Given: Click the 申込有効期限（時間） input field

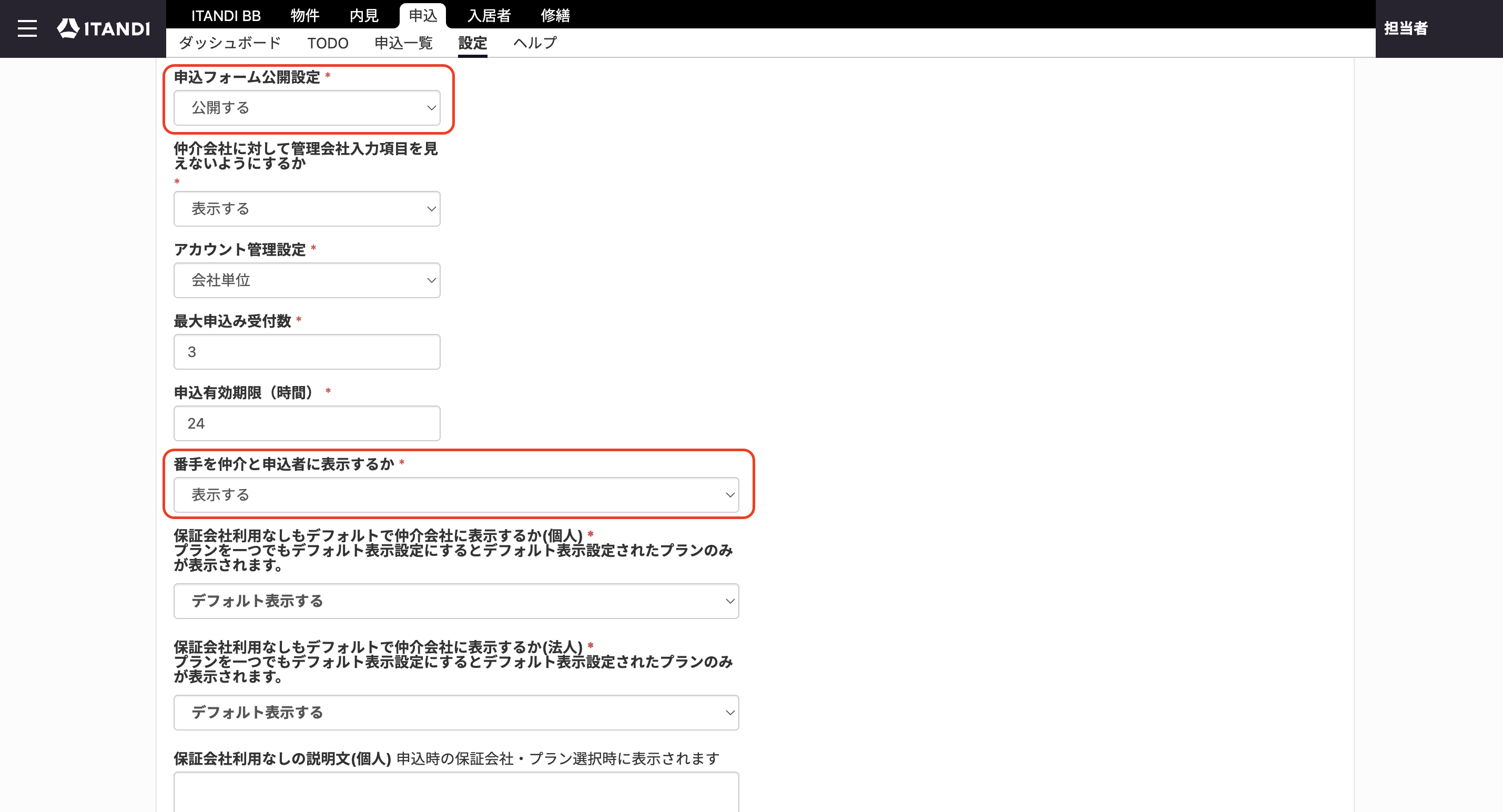Looking at the screenshot, I should pyautogui.click(x=307, y=423).
